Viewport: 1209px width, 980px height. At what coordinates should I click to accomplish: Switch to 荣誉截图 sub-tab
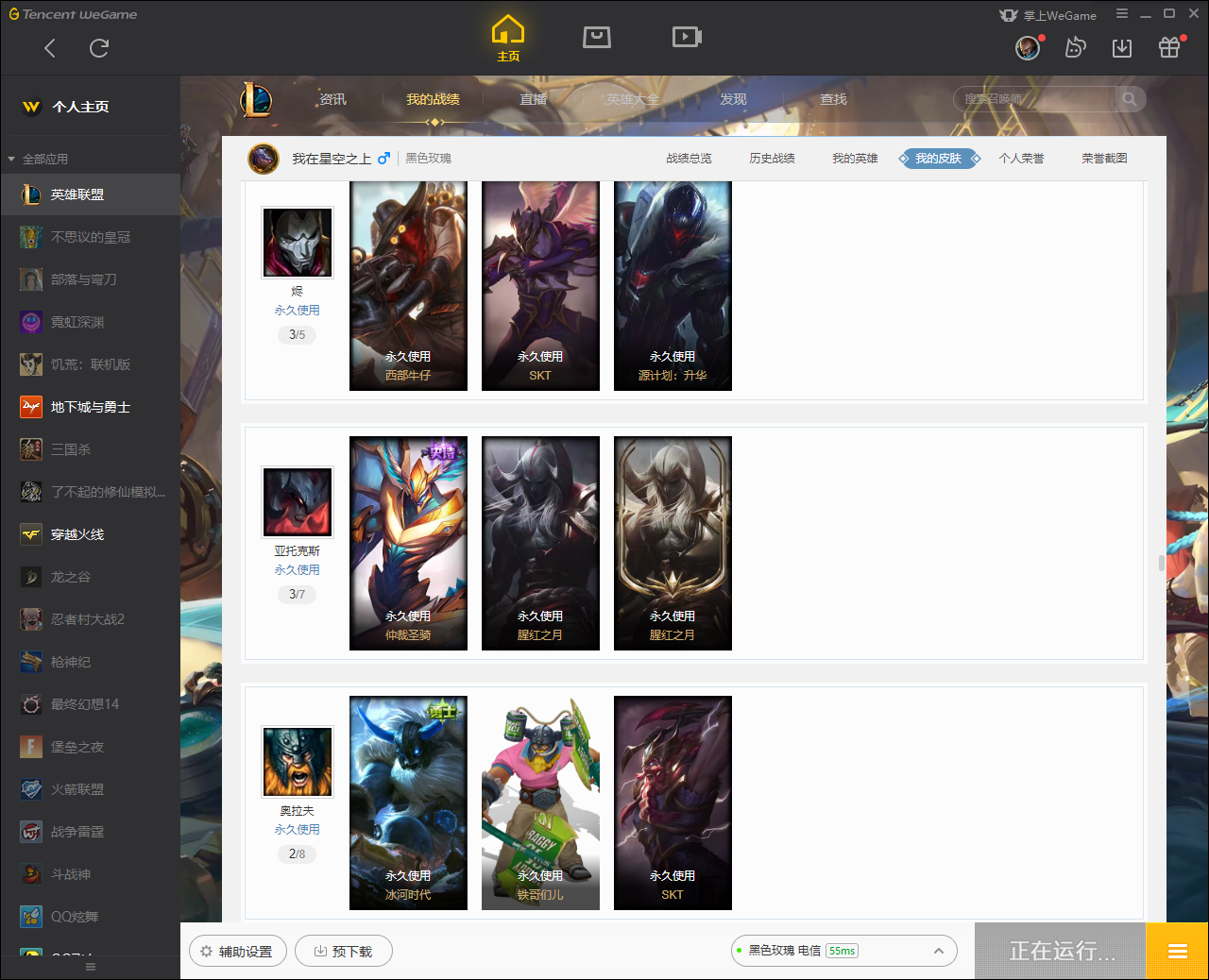(x=1104, y=159)
